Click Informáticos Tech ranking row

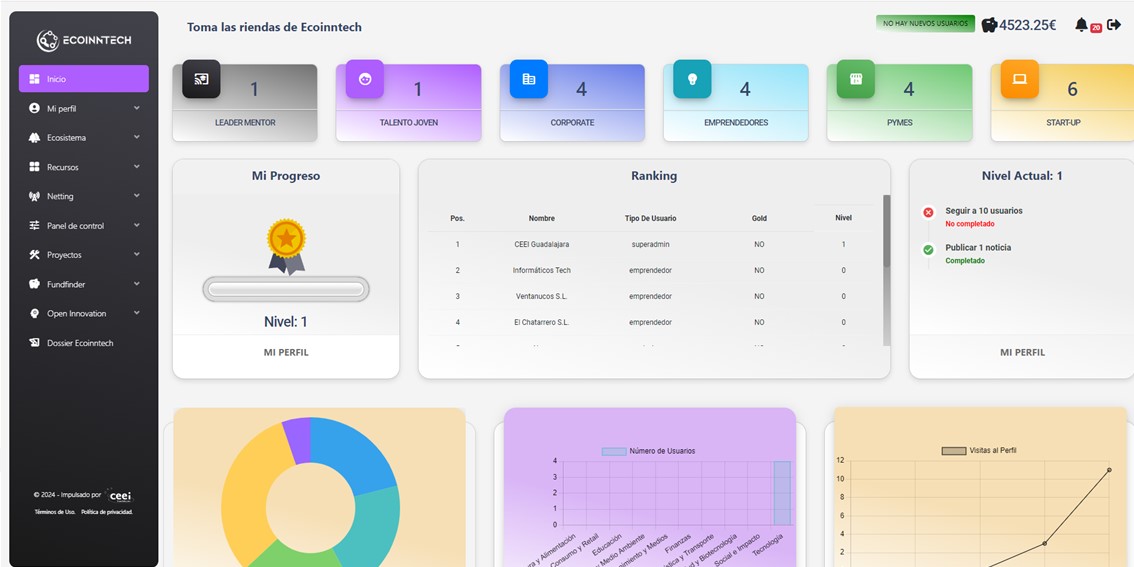click(x=651, y=270)
